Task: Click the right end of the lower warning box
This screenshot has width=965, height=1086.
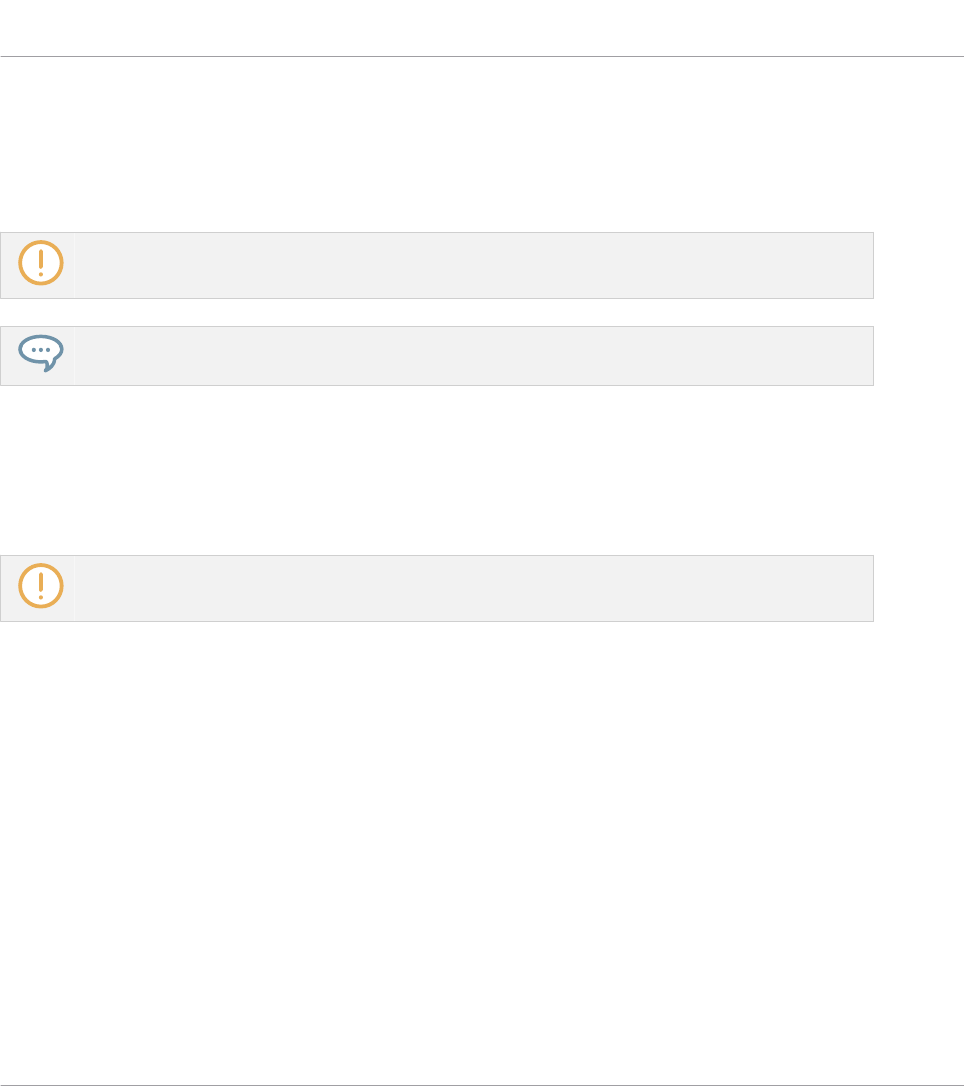Action: [x=866, y=589]
